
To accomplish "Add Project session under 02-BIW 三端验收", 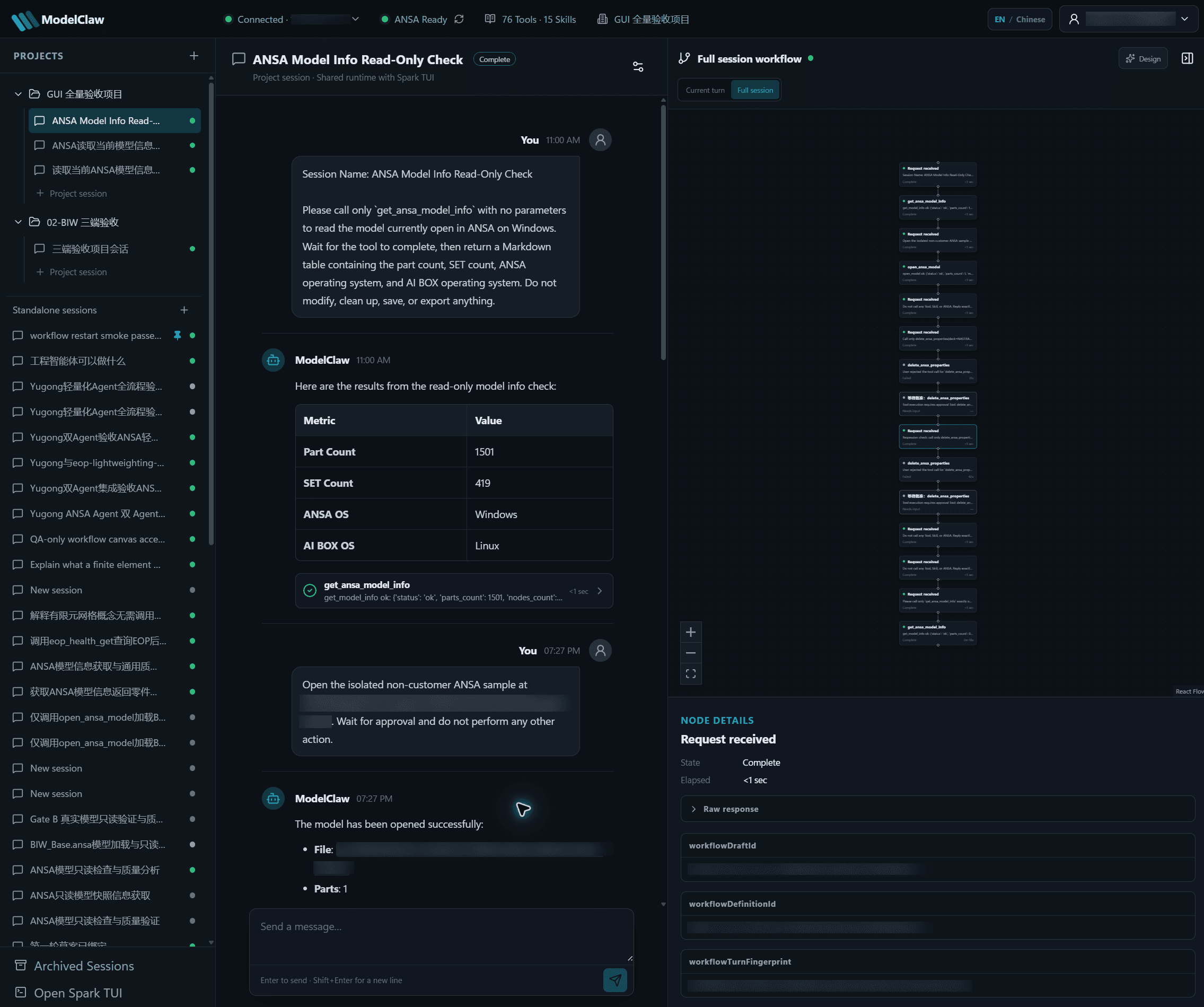I will (x=72, y=273).
